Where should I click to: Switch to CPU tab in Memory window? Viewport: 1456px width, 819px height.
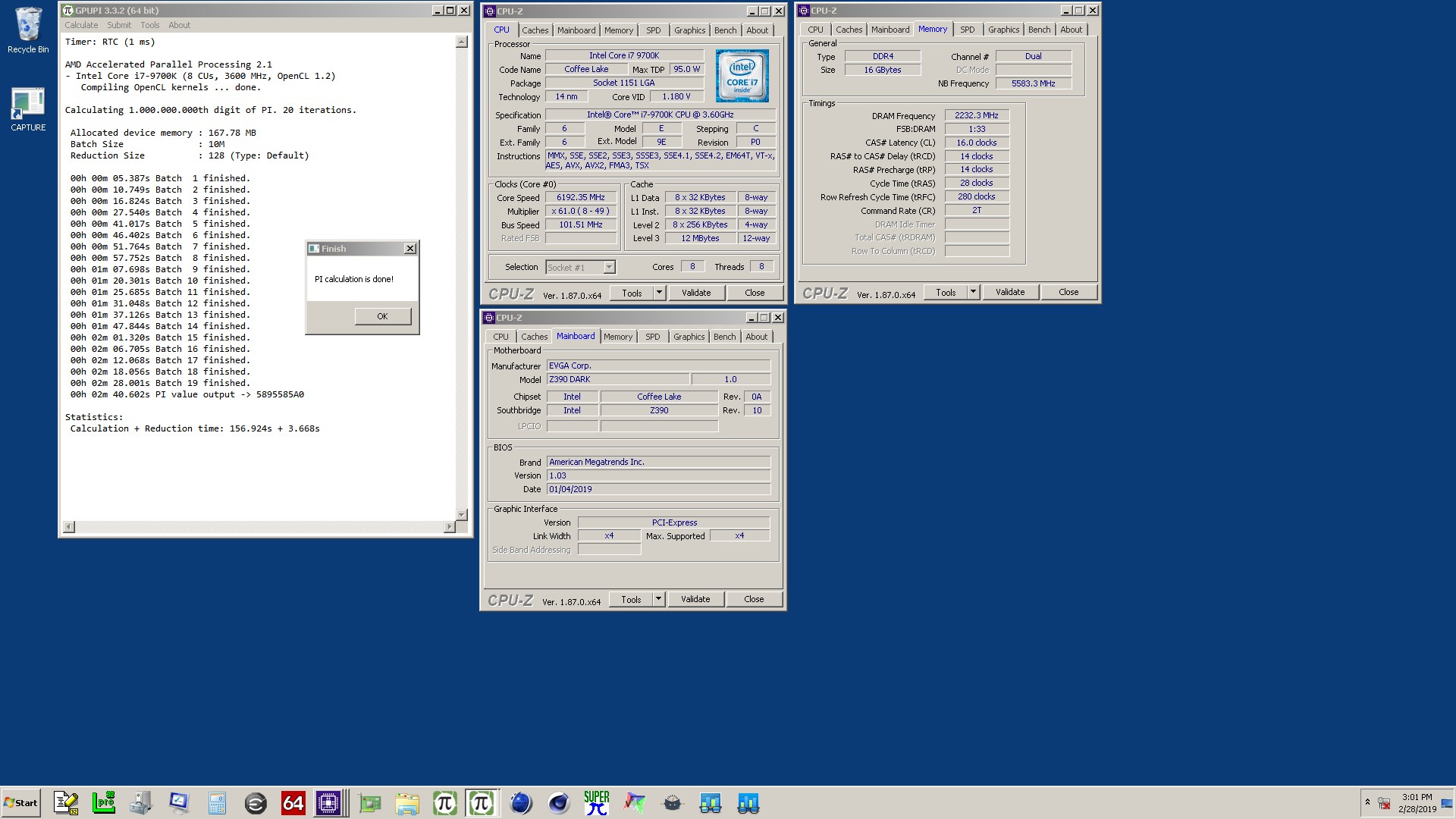[x=815, y=30]
